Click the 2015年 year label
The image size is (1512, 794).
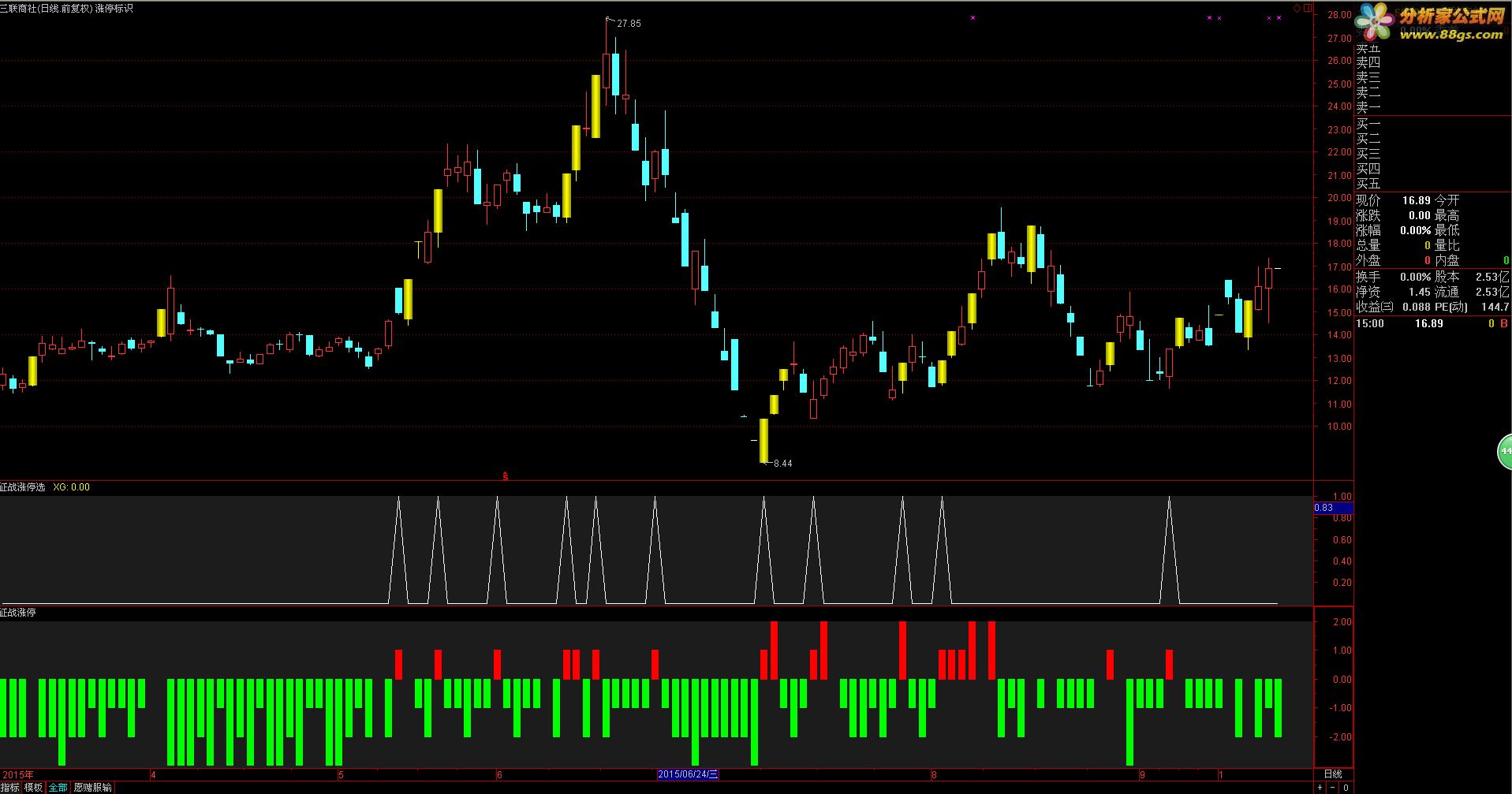coord(17,774)
